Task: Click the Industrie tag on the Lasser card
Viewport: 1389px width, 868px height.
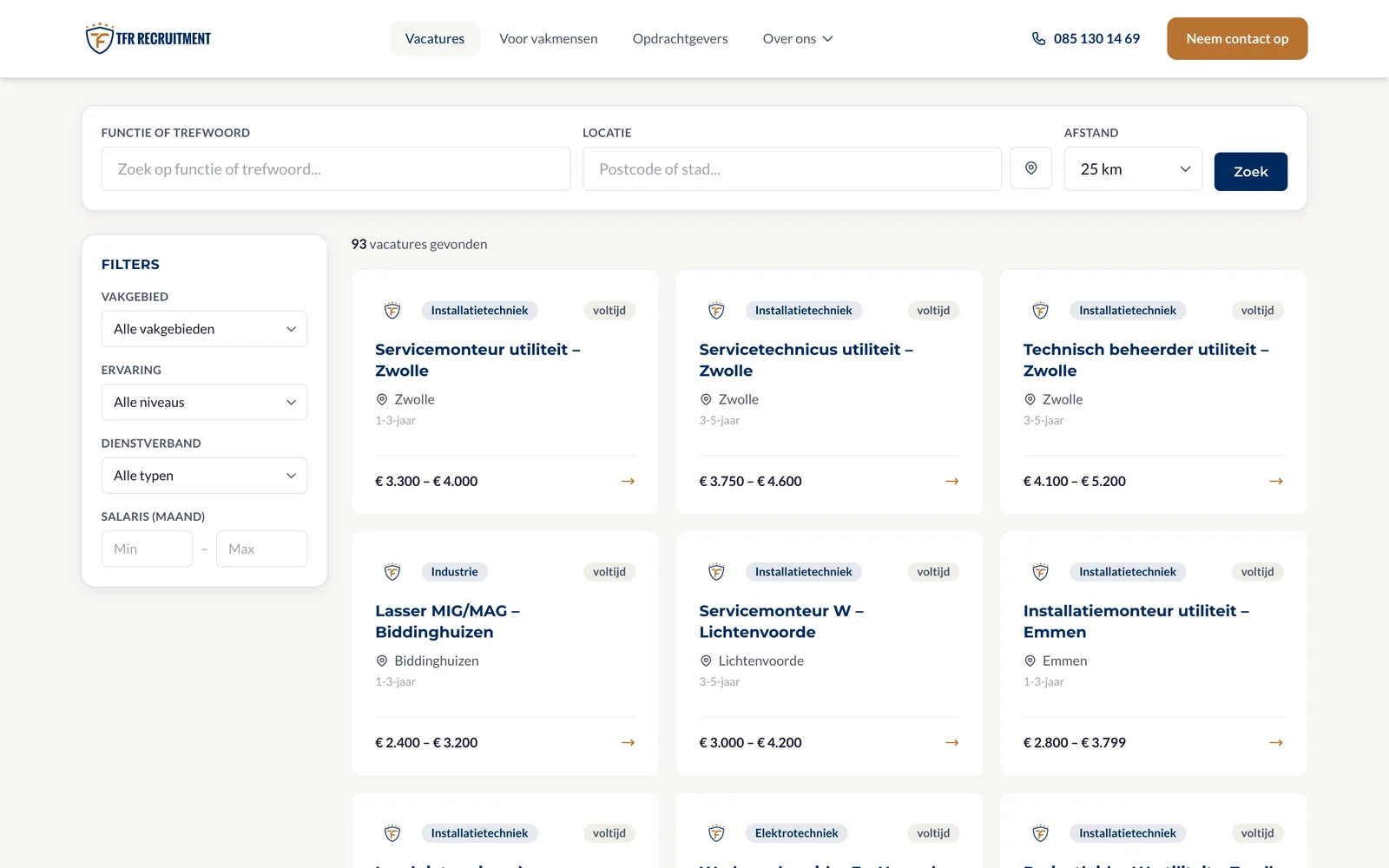Action: (455, 572)
